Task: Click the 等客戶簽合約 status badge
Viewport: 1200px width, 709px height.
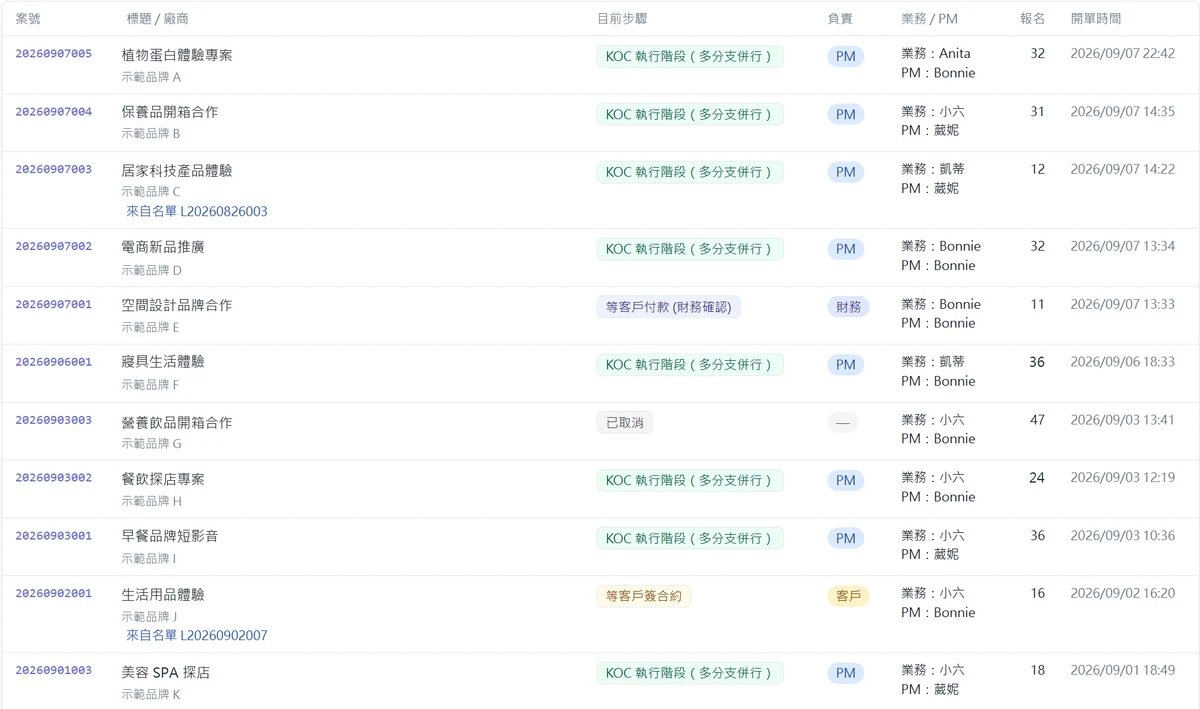Action: pyautogui.click(x=644, y=597)
